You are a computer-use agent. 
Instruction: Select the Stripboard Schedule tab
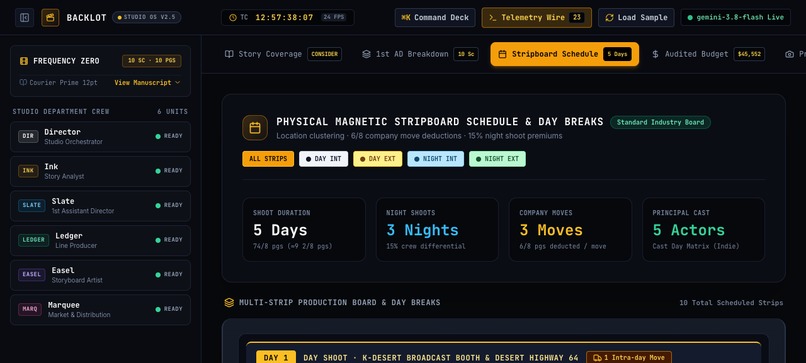564,54
